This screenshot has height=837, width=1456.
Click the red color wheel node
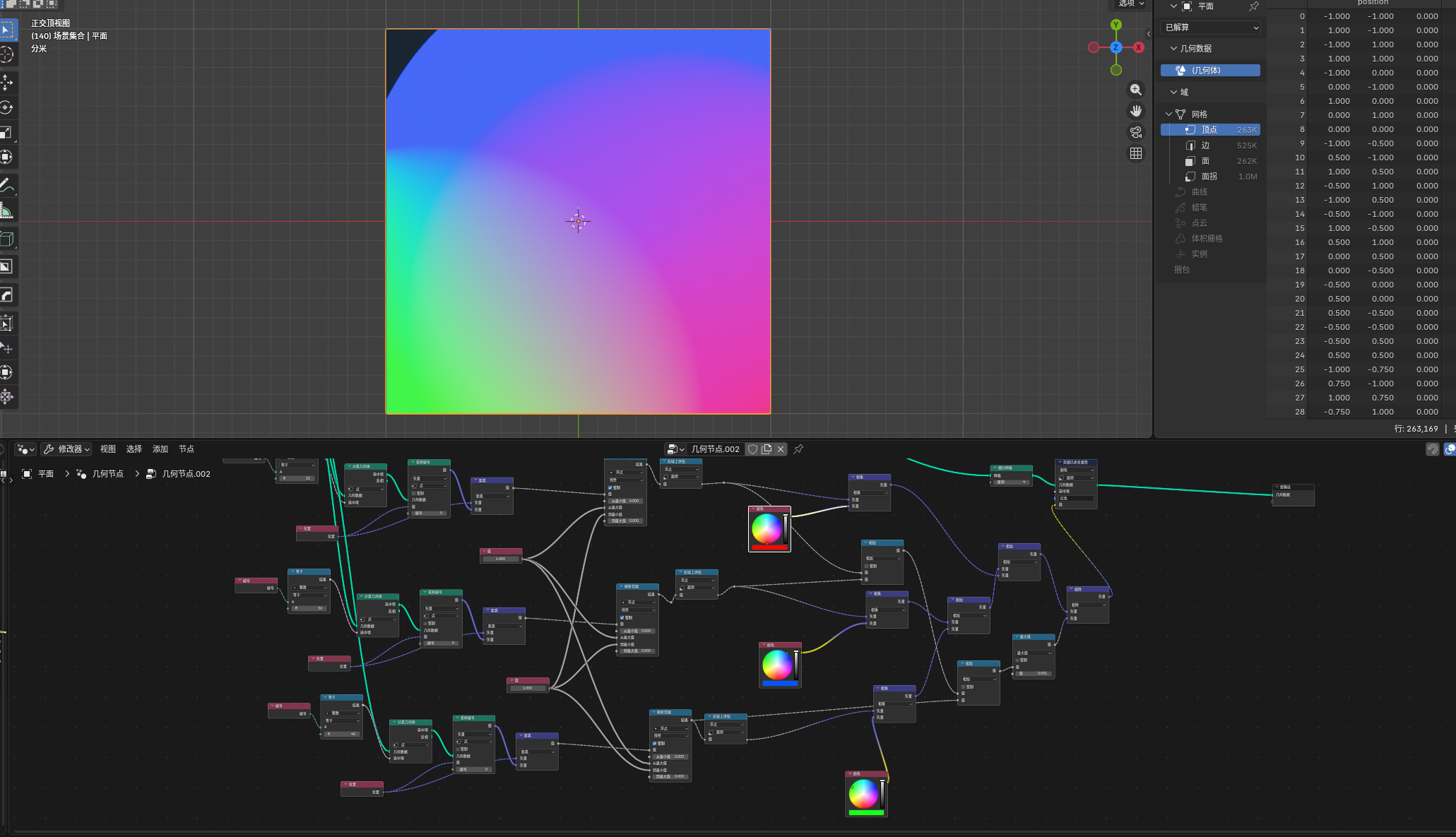coord(769,529)
